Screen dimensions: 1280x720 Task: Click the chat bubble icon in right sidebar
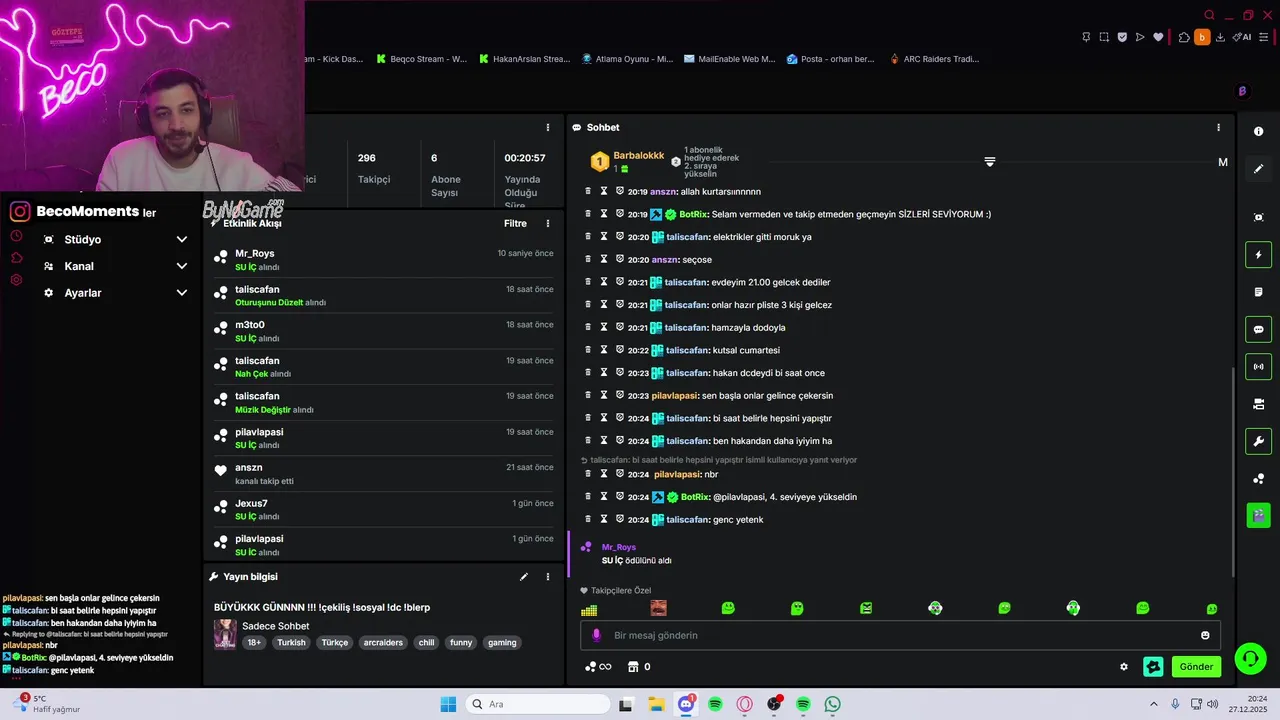[1258, 329]
